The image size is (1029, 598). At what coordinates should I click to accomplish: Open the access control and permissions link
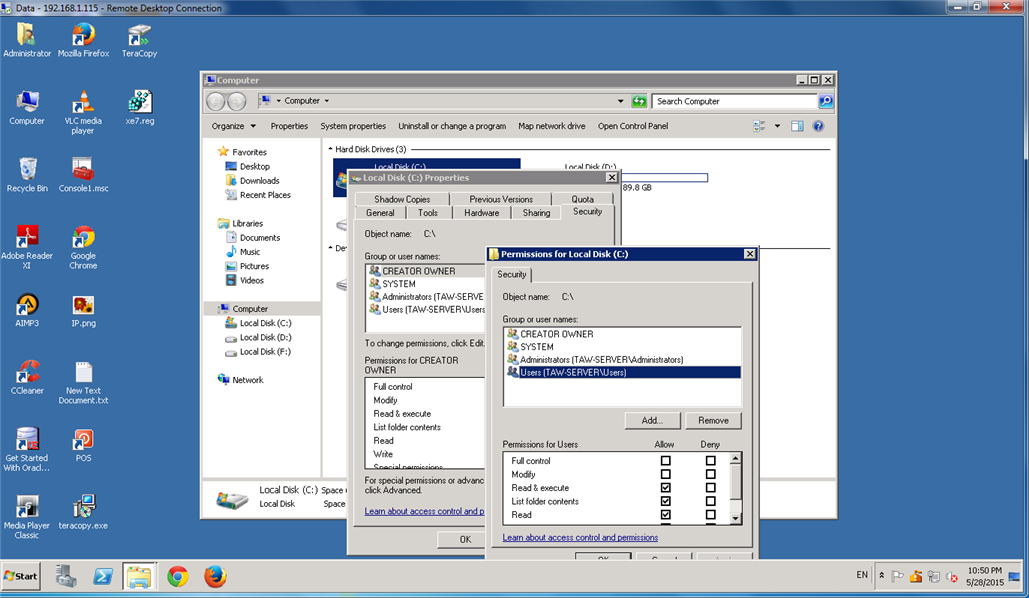pos(580,537)
